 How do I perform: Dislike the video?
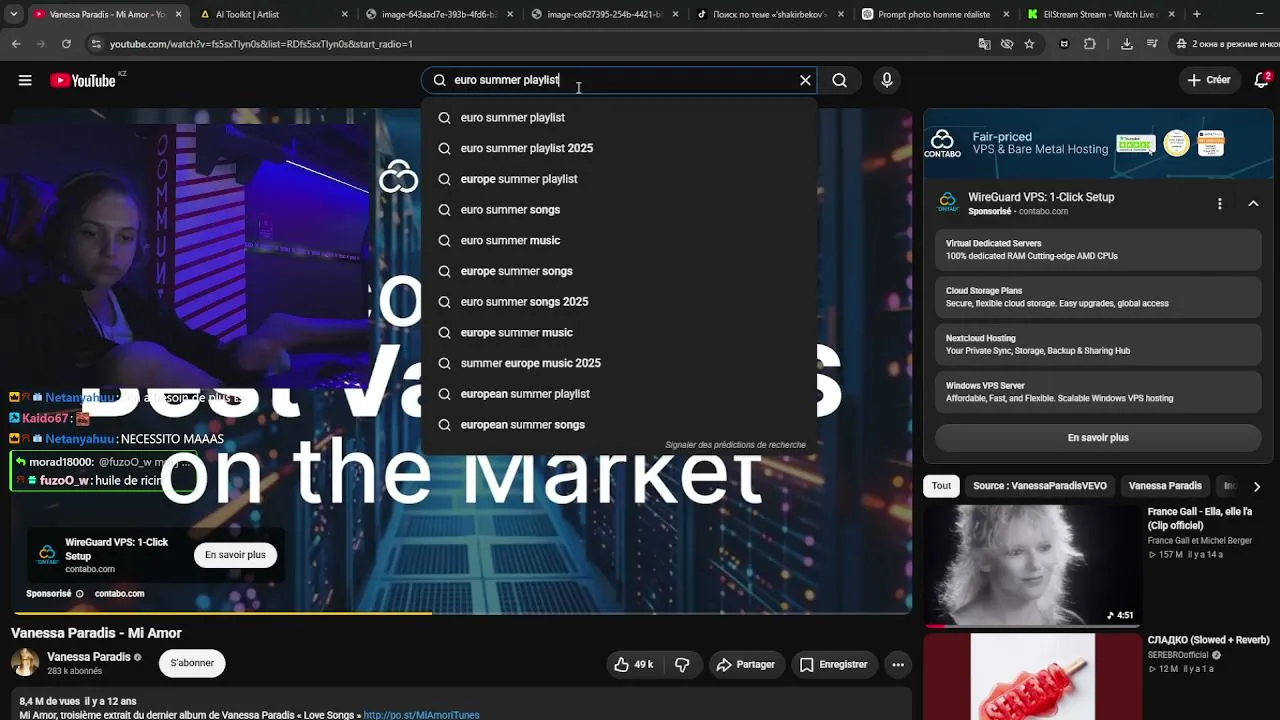click(x=683, y=664)
